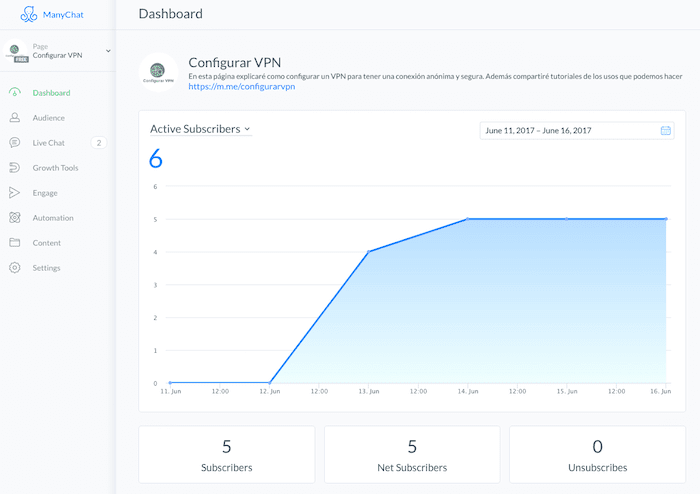Click the Growth Tools magnet icon
This screenshot has height=494, width=700.
coord(15,167)
